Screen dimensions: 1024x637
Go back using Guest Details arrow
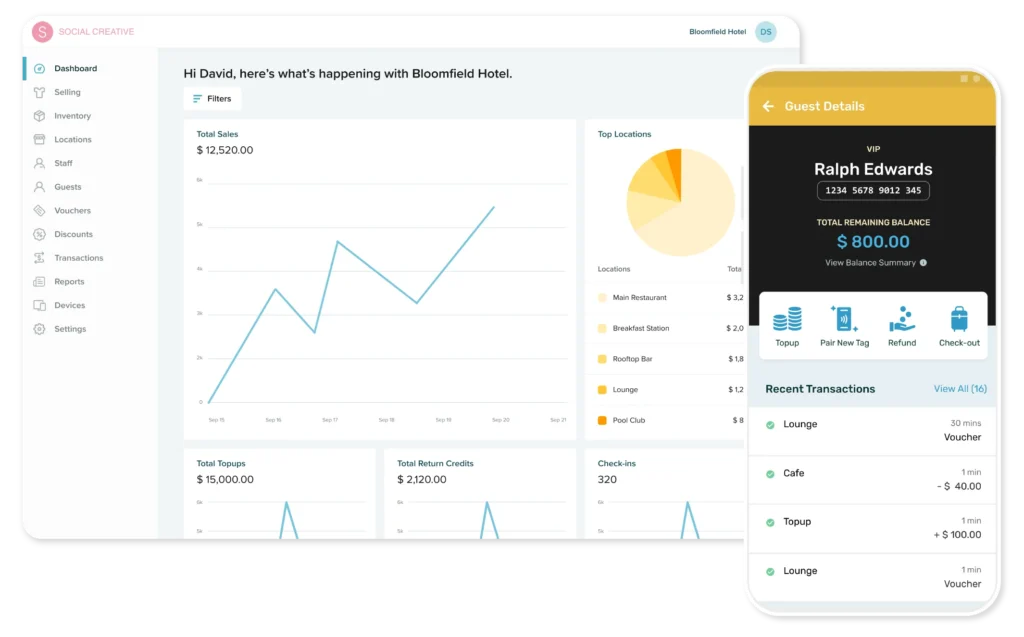(768, 106)
